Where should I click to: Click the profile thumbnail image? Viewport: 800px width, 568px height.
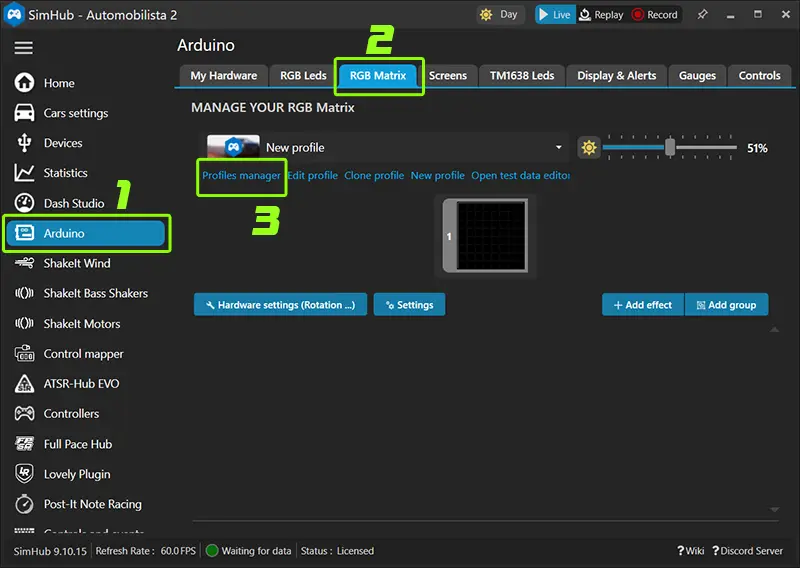point(233,147)
